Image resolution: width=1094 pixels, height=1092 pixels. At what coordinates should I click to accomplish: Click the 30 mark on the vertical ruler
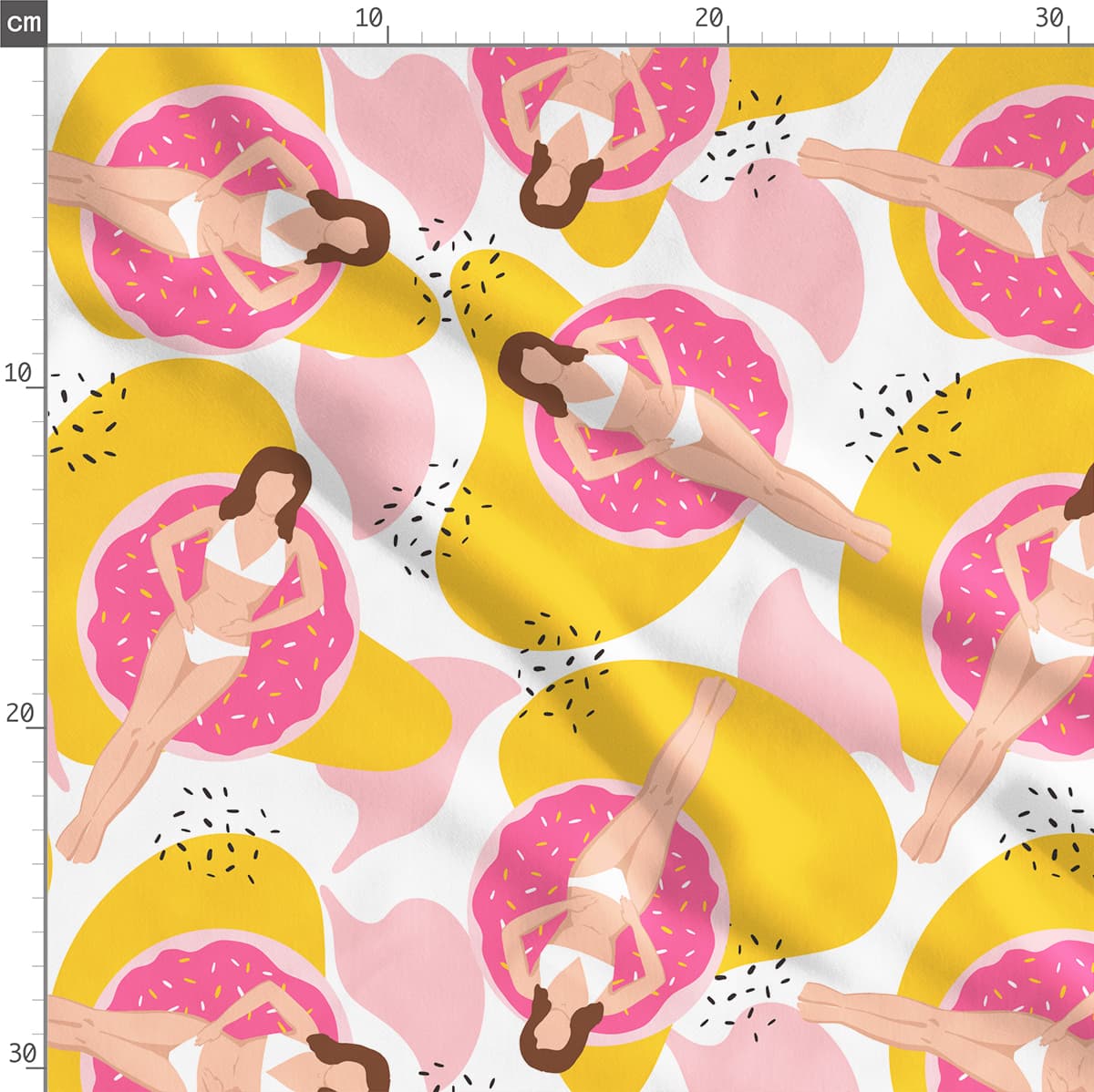click(21, 1054)
